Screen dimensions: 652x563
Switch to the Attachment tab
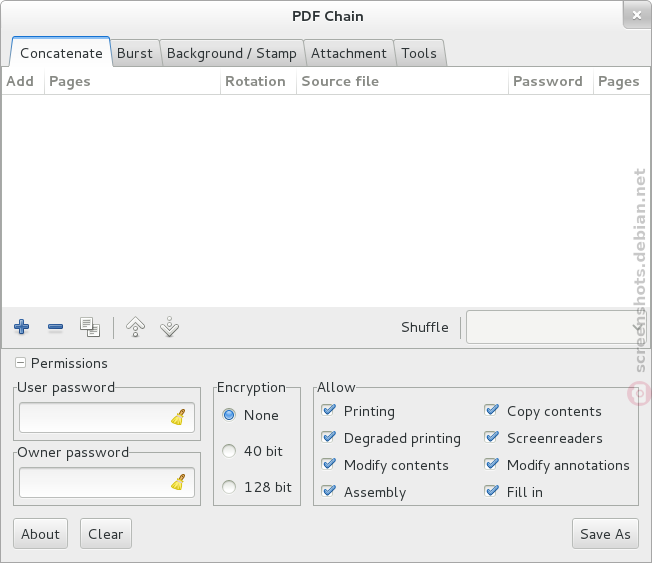pyautogui.click(x=348, y=53)
